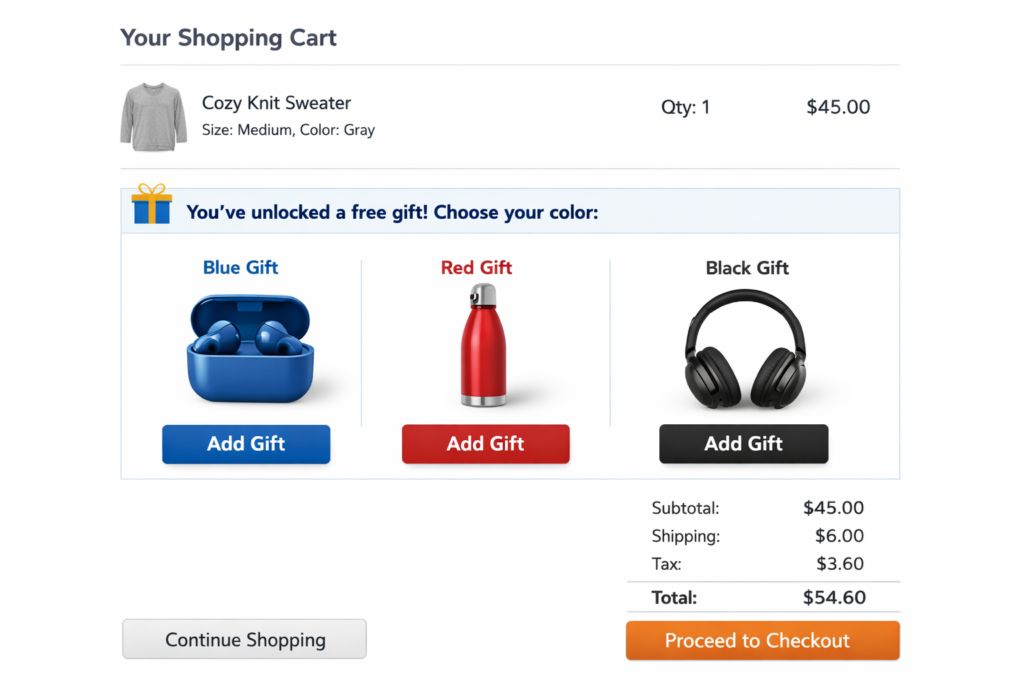
Task: Click the Total: $54.60 row
Action: click(x=763, y=597)
